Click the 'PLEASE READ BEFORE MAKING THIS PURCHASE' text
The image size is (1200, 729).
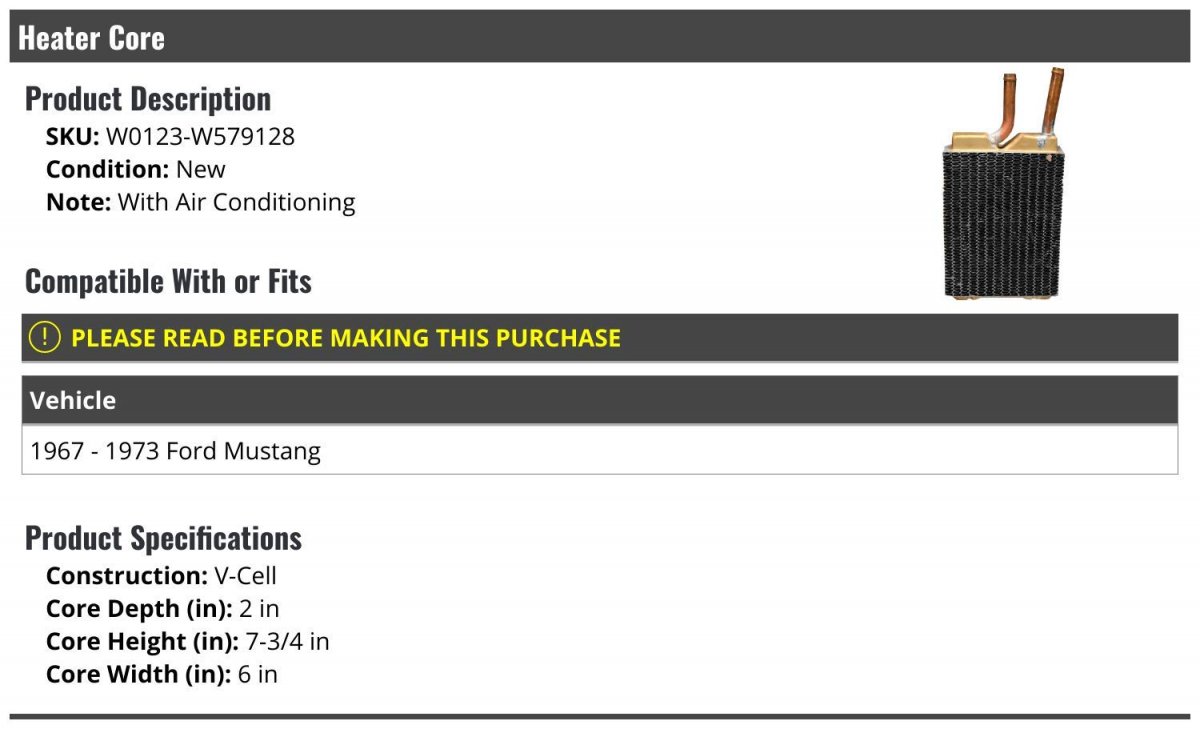point(346,338)
